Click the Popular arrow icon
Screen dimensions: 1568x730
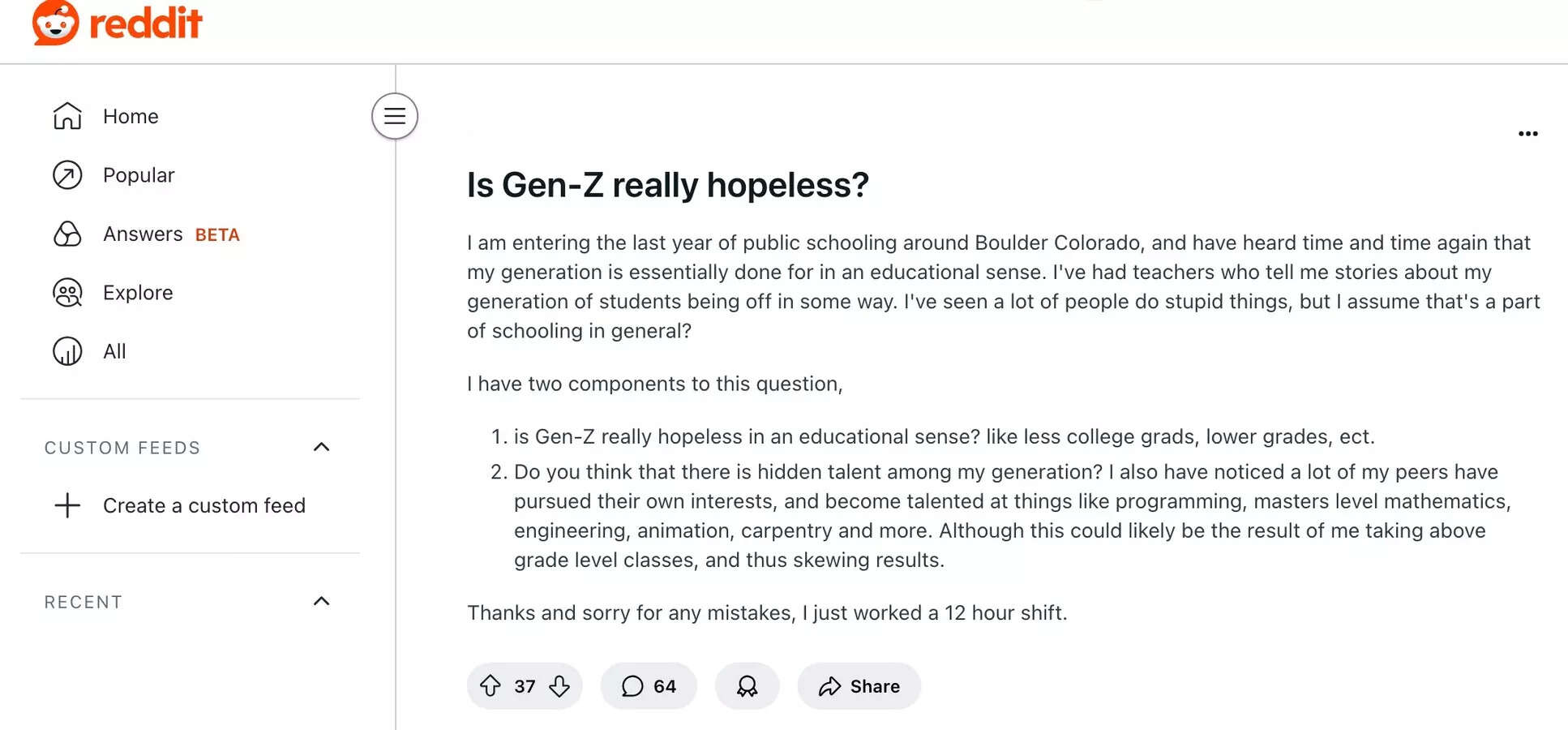[67, 175]
